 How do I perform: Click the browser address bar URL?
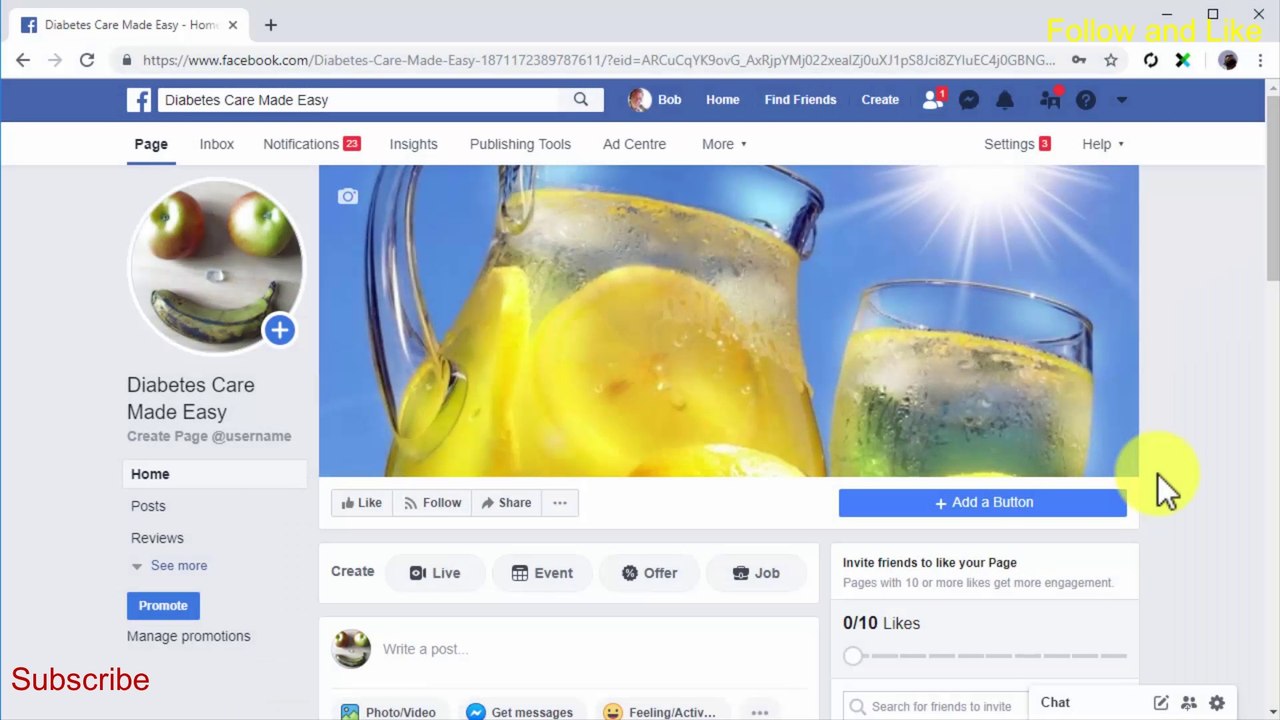598,60
